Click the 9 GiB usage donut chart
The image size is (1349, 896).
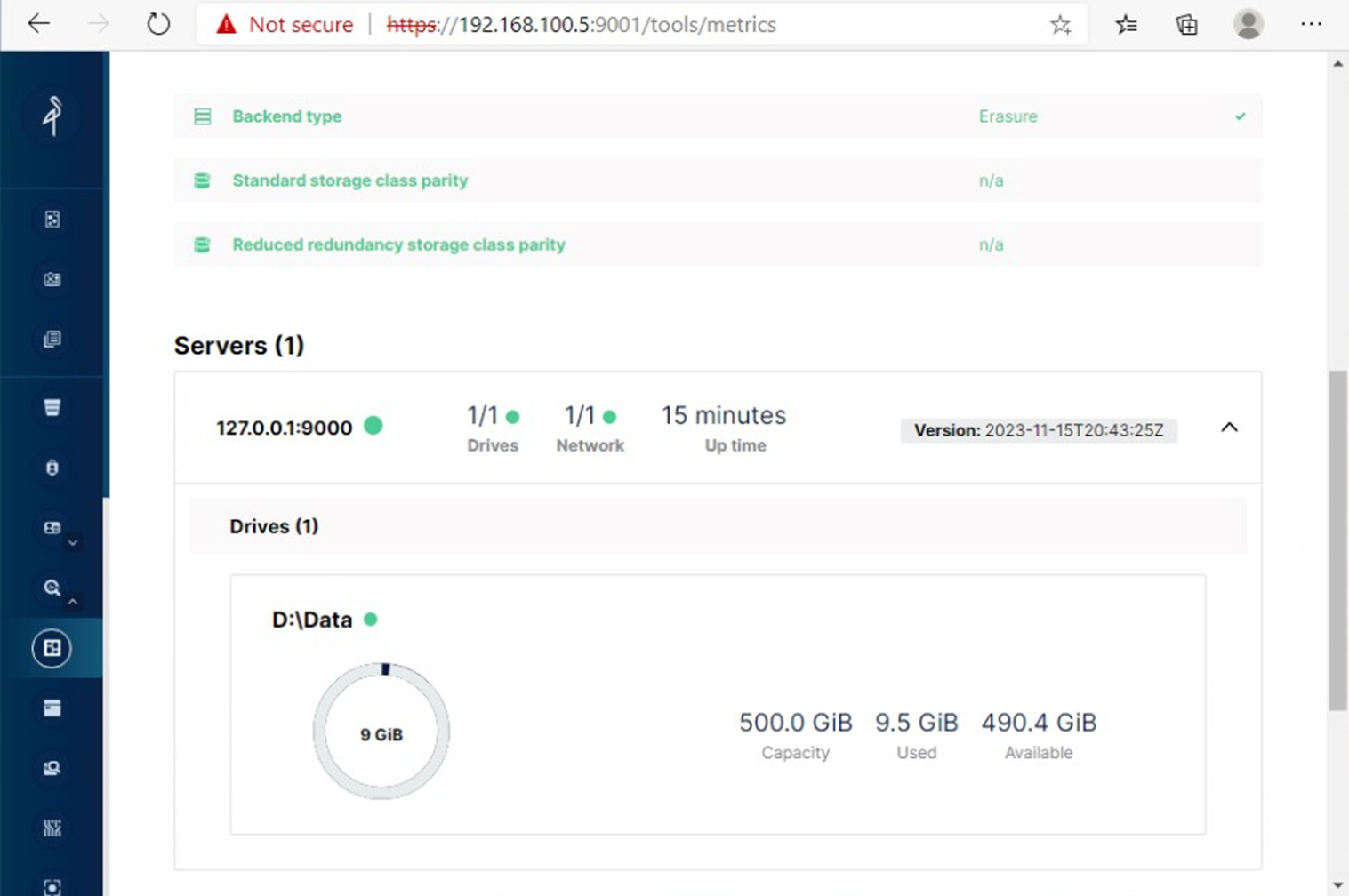(381, 731)
